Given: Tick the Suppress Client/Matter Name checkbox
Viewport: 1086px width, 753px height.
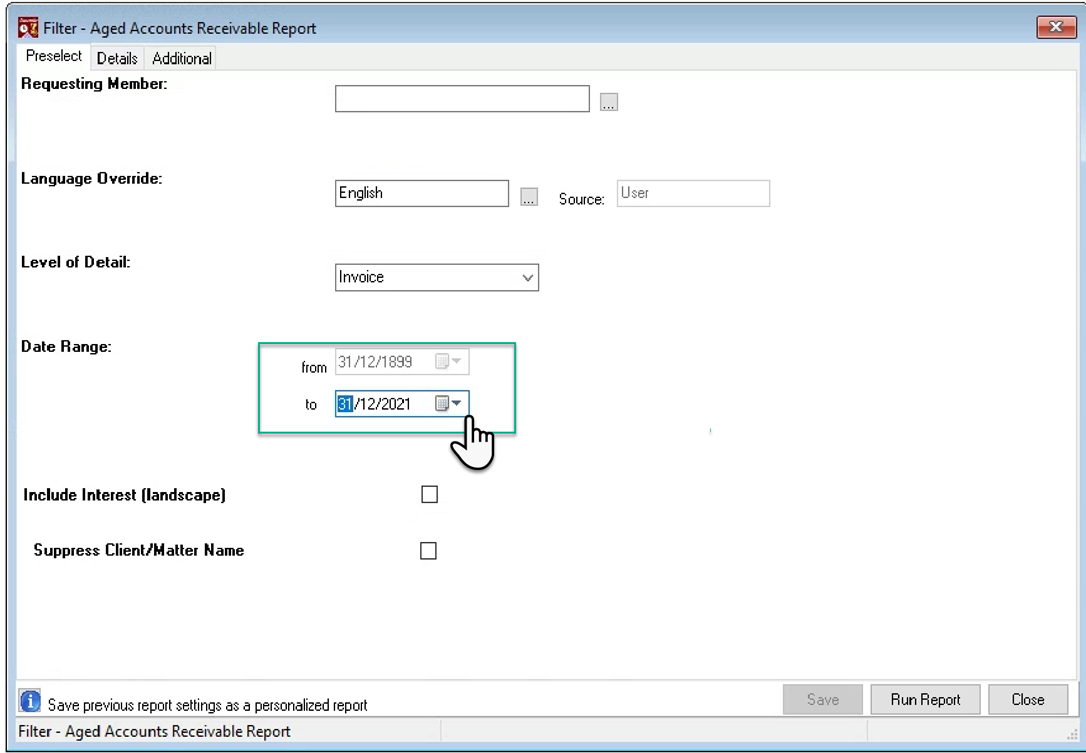Looking at the screenshot, I should pyautogui.click(x=429, y=551).
